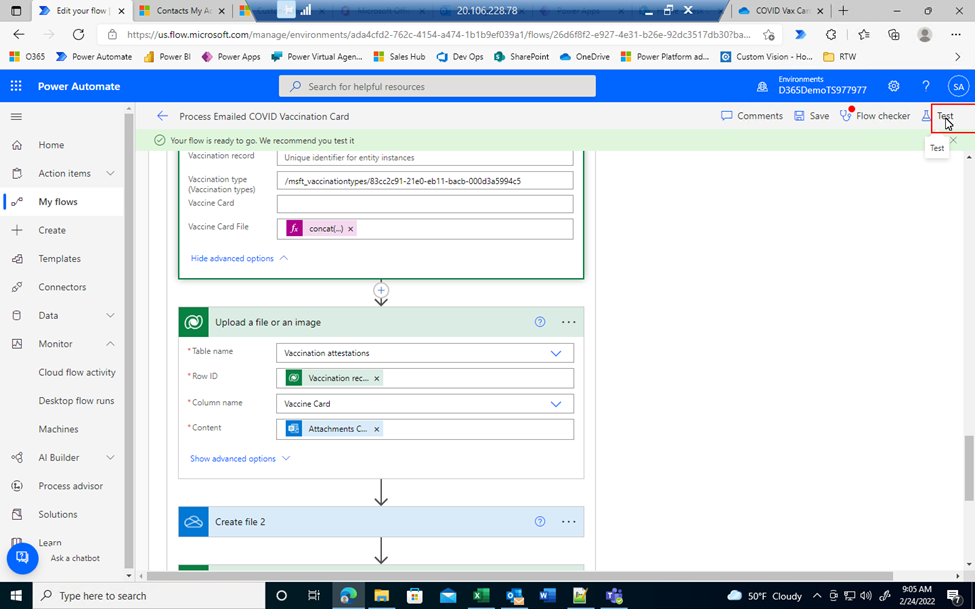The width and height of the screenshot is (975, 609).
Task: Open ellipsis menu on Create file 2
Action: coord(568,522)
